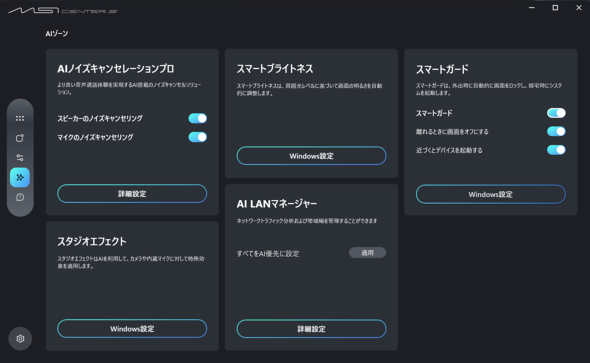
Task: Open the gear settings icon
Action: (20, 339)
